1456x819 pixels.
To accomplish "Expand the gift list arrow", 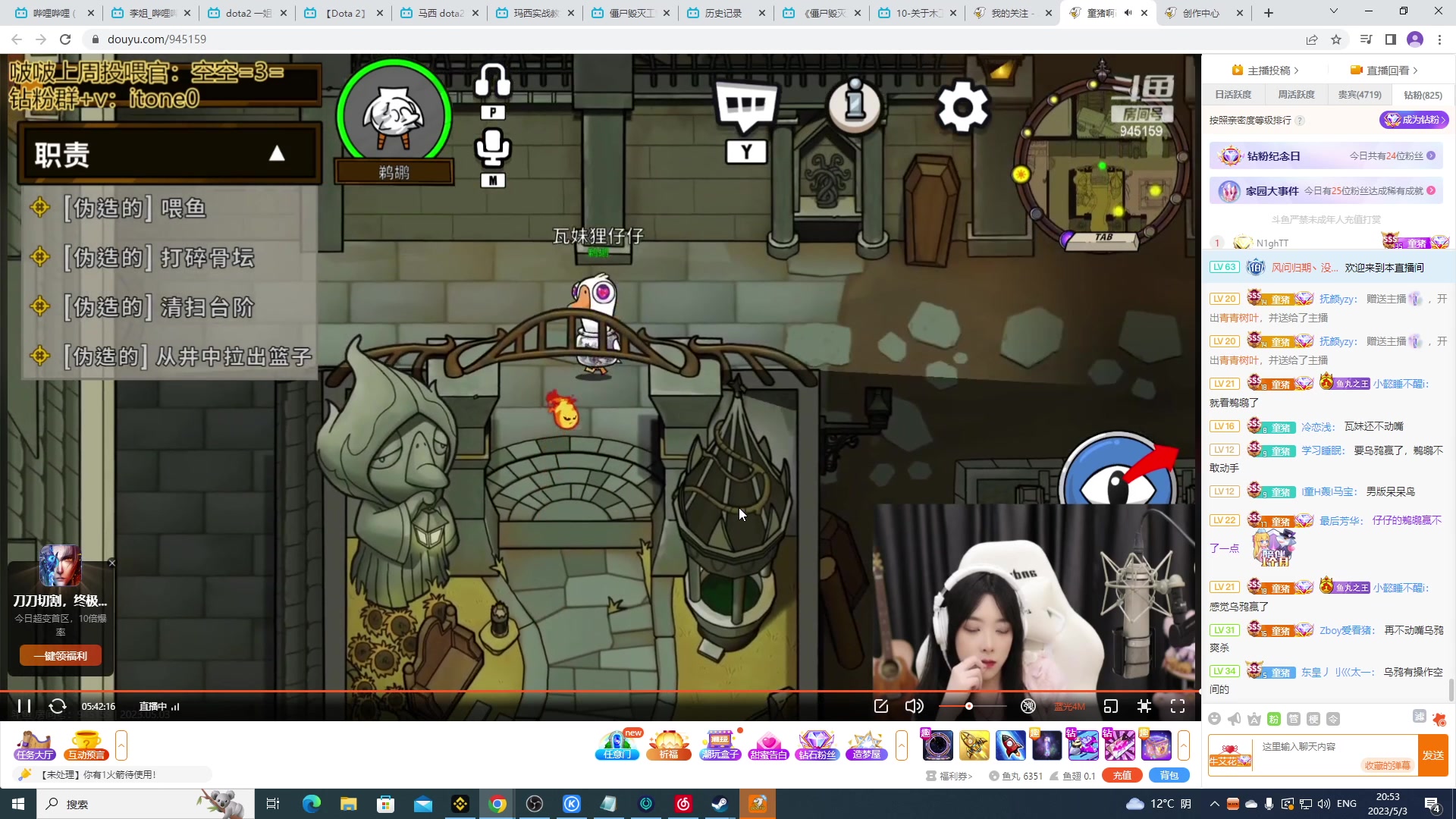I will 1184,745.
